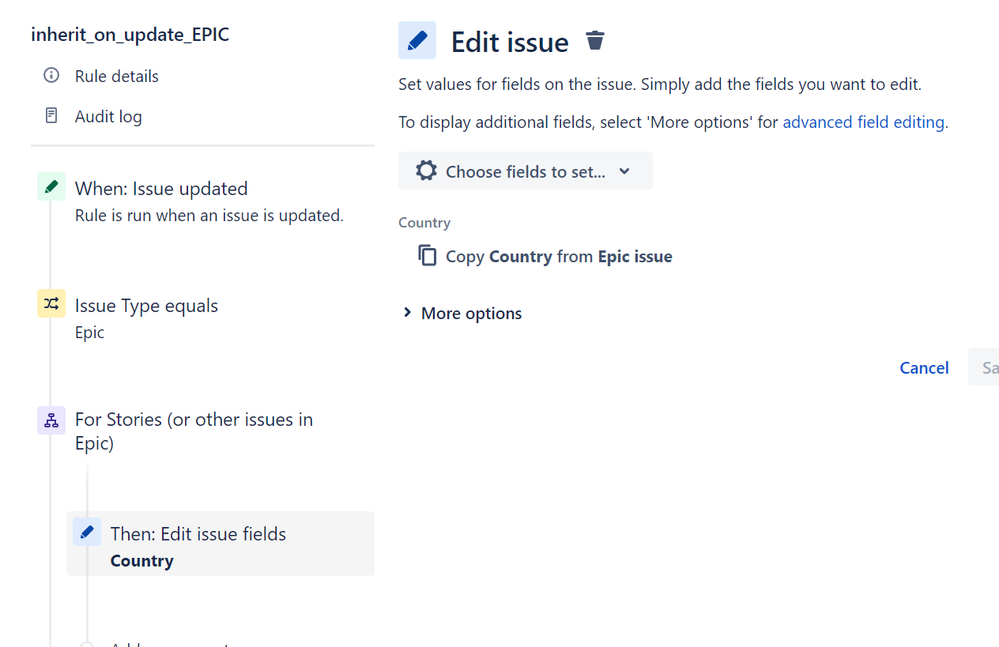Click the Copy Country from Epic issue value

(x=558, y=256)
